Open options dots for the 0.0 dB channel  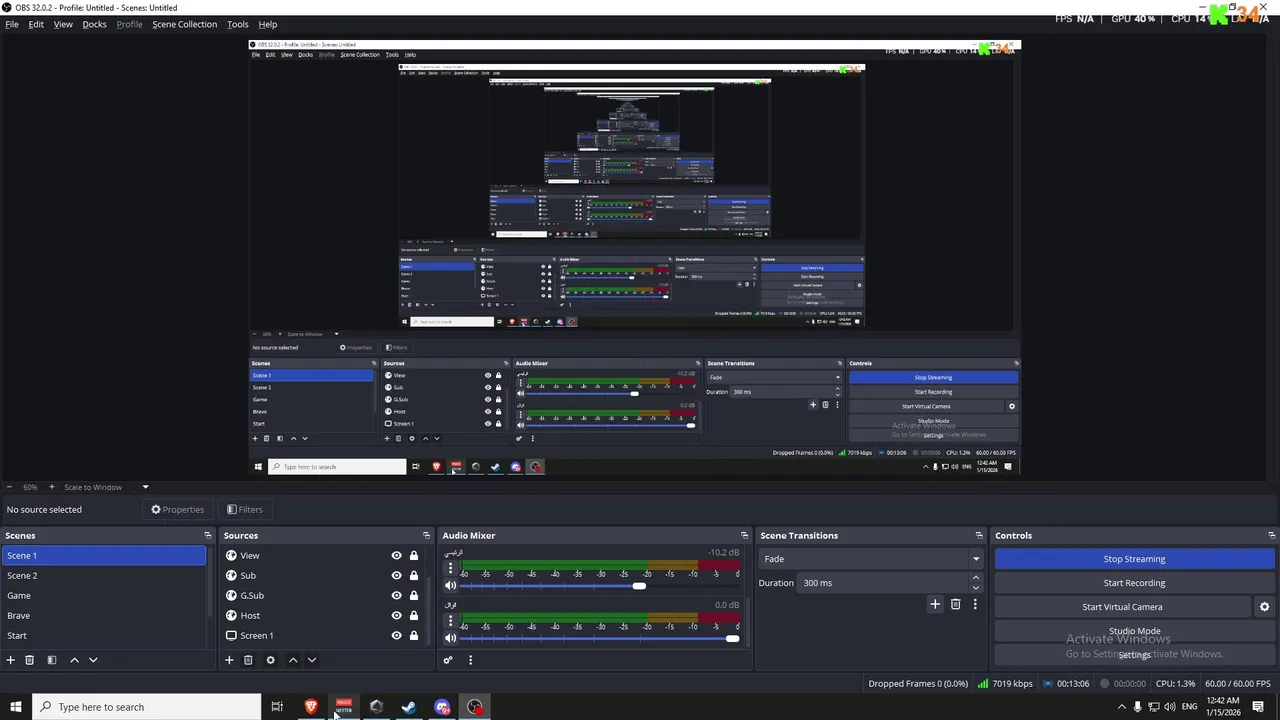click(450, 620)
